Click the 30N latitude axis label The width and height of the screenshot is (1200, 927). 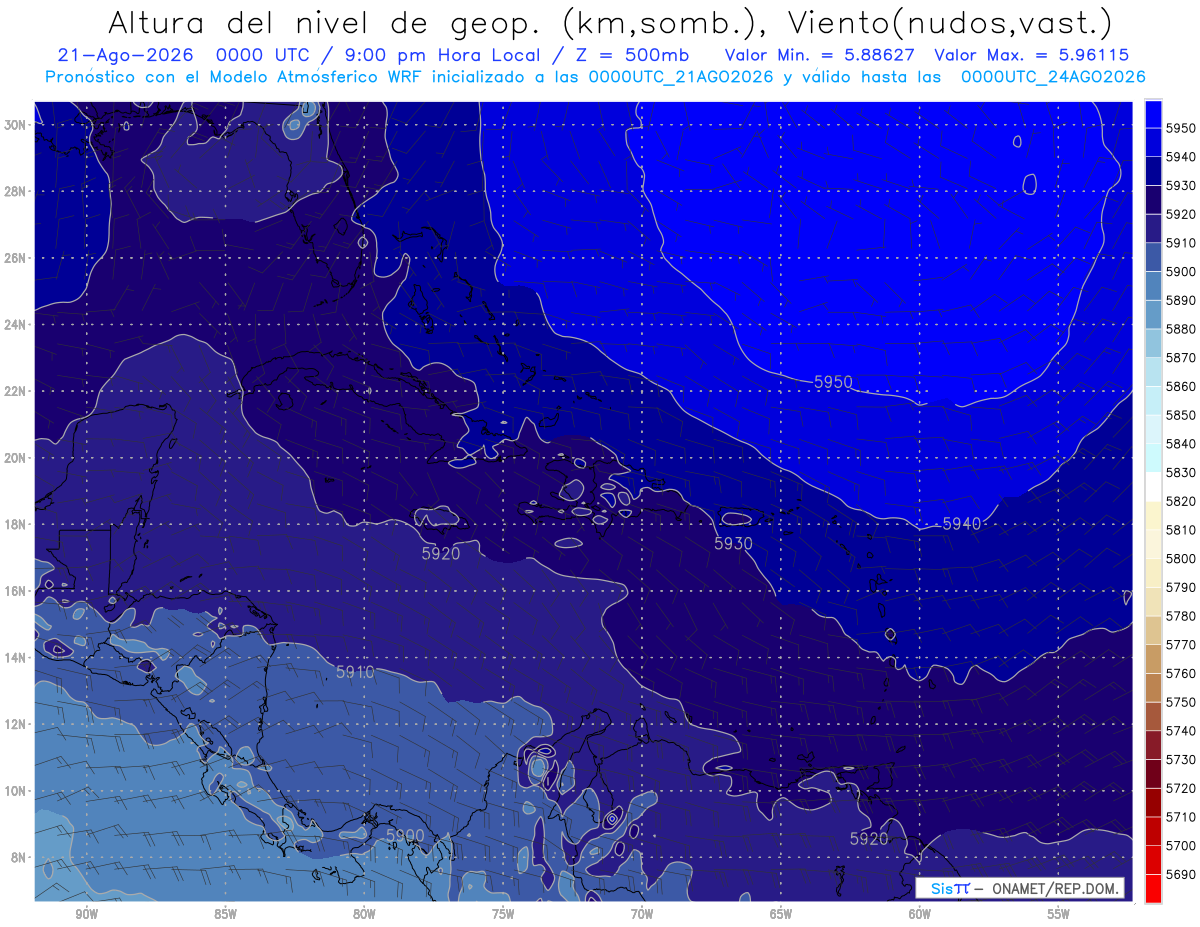[x=15, y=125]
